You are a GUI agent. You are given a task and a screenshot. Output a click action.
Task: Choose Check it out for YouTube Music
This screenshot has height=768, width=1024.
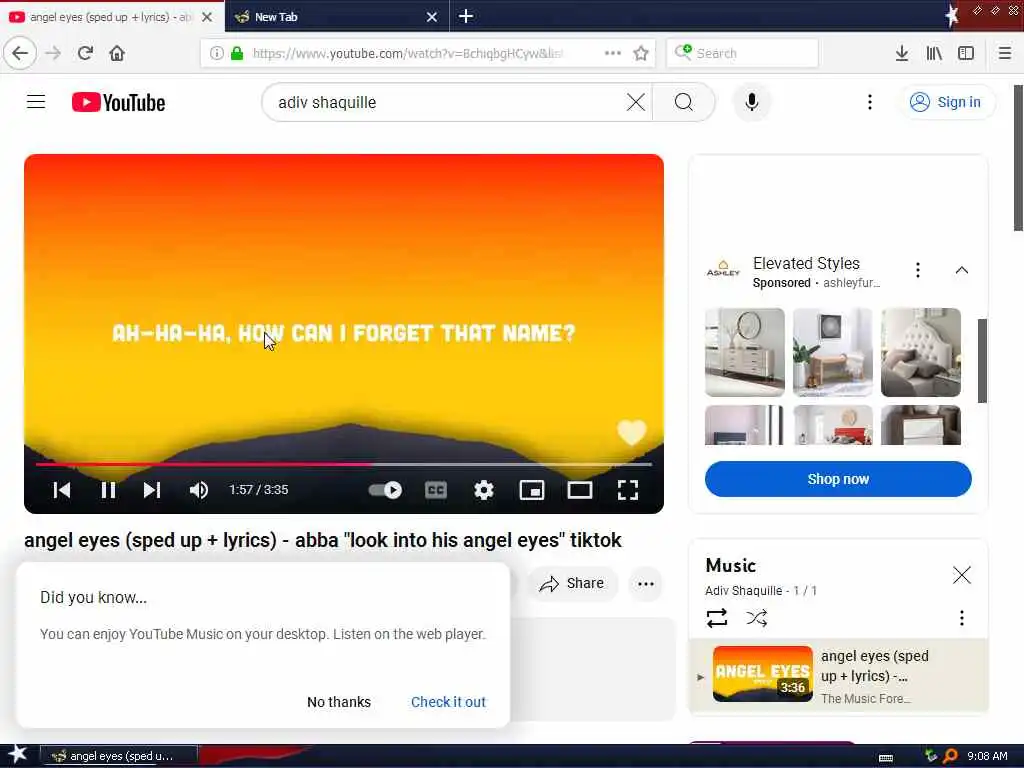[x=448, y=702]
